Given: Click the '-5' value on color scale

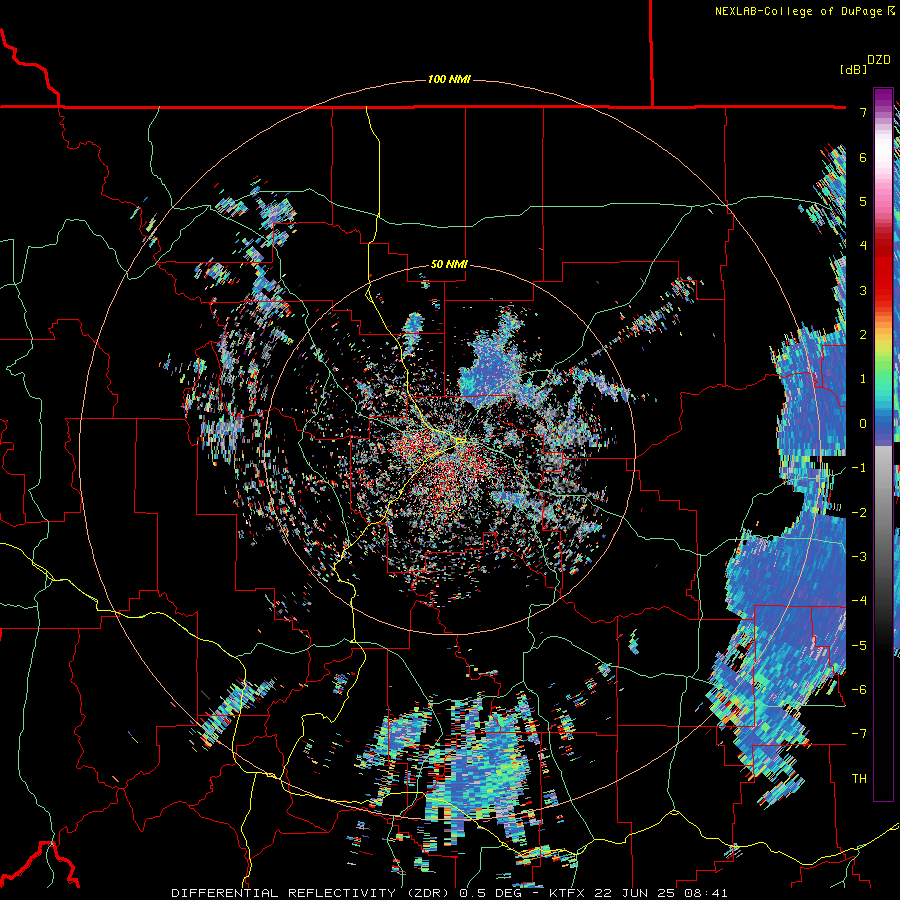Looking at the screenshot, I should point(859,646).
